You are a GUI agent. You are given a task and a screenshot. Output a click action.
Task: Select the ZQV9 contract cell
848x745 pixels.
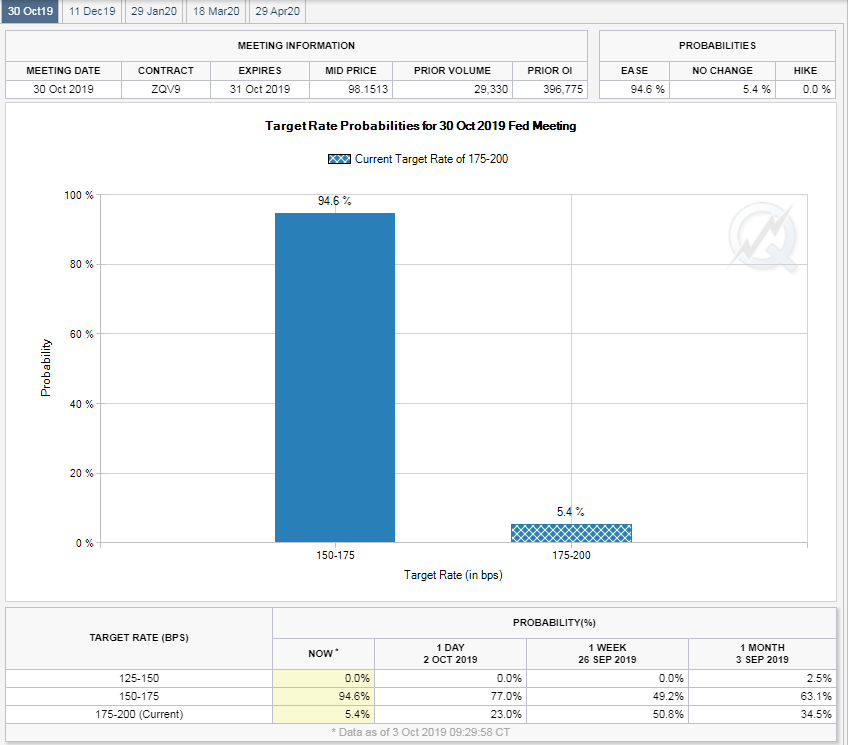[165, 89]
